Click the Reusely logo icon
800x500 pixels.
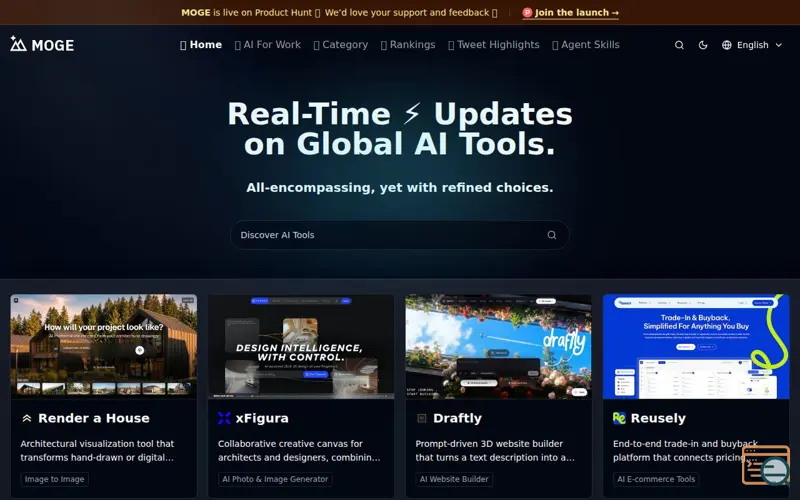(619, 418)
